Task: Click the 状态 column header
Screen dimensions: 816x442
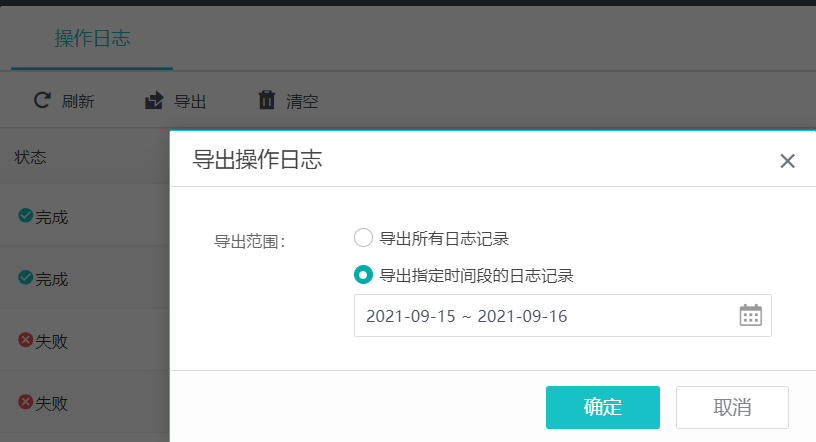Action: coord(30,157)
